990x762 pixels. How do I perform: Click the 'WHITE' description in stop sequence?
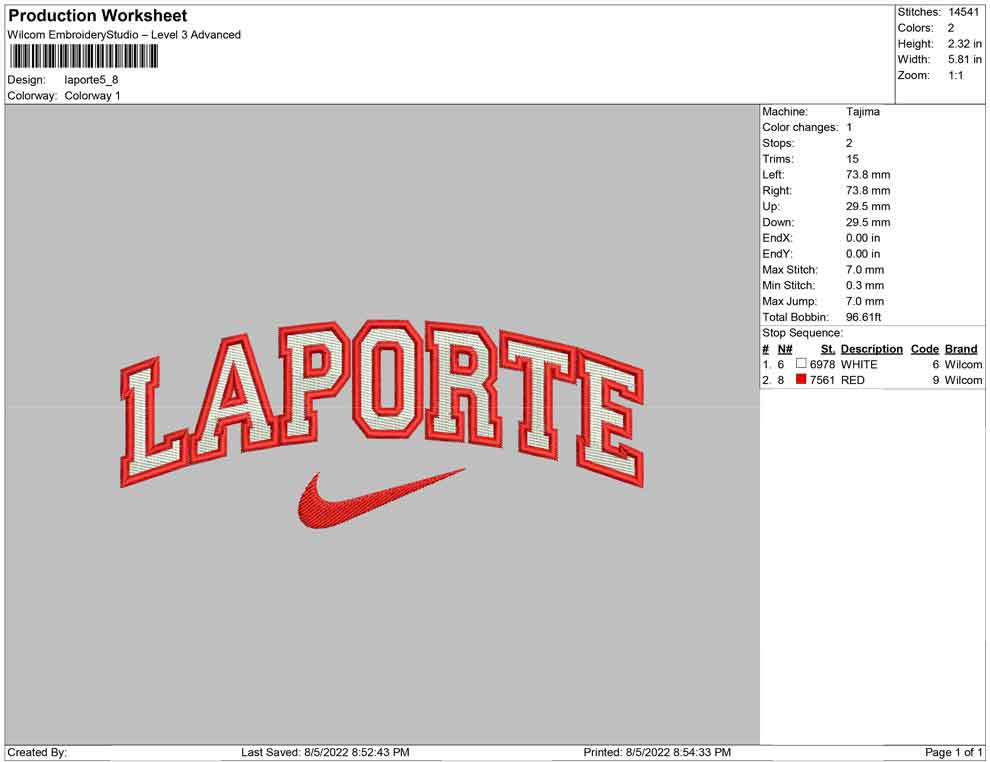[x=859, y=364]
